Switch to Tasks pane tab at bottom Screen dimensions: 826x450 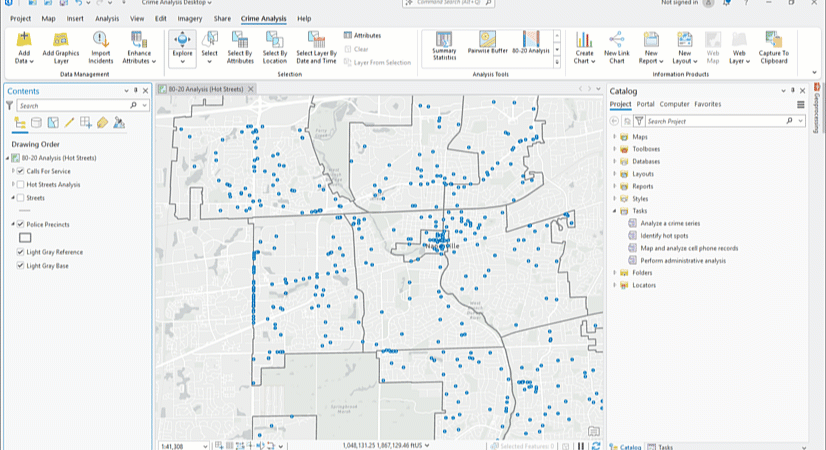click(x=660, y=446)
